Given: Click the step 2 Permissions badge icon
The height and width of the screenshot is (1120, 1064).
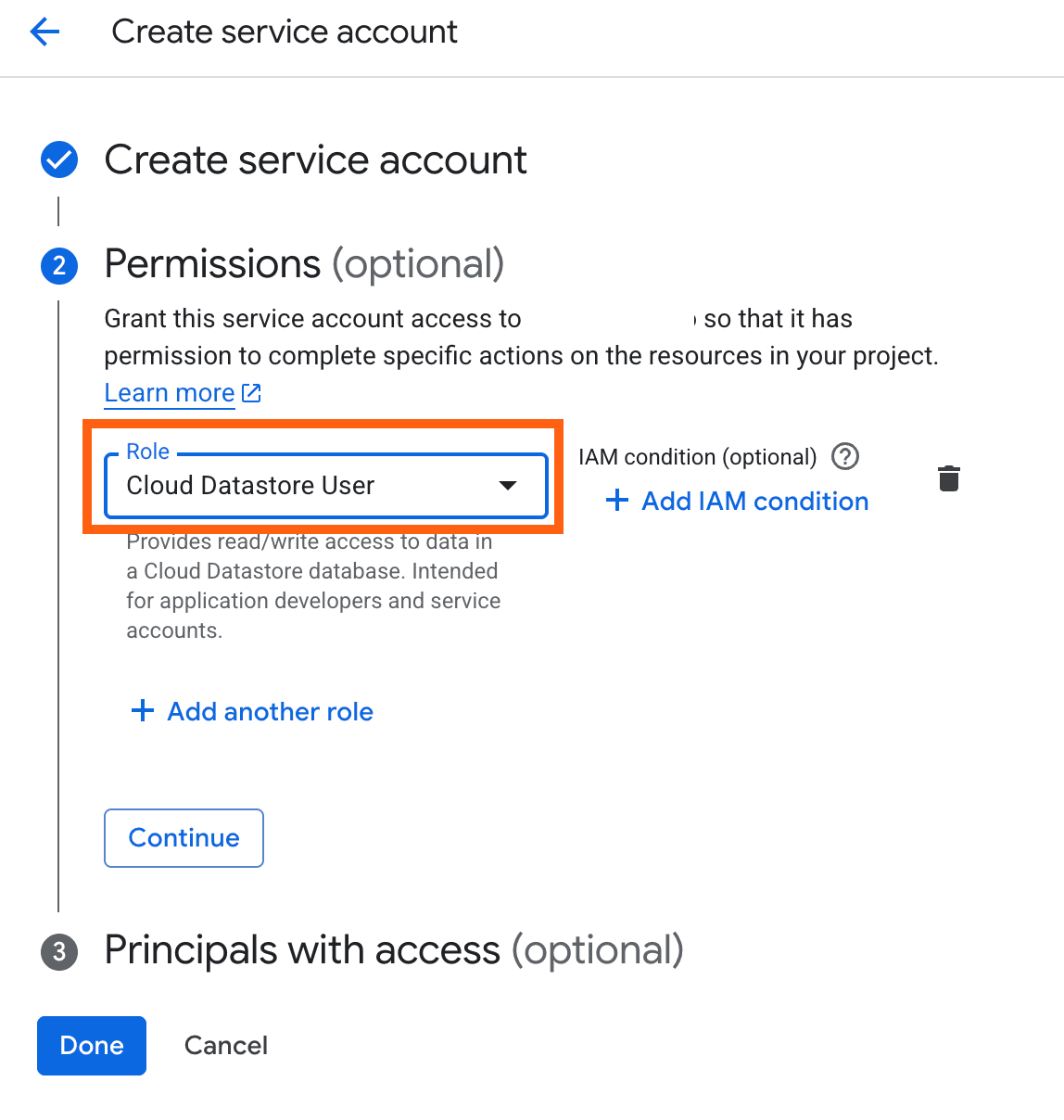Looking at the screenshot, I should pos(58,266).
